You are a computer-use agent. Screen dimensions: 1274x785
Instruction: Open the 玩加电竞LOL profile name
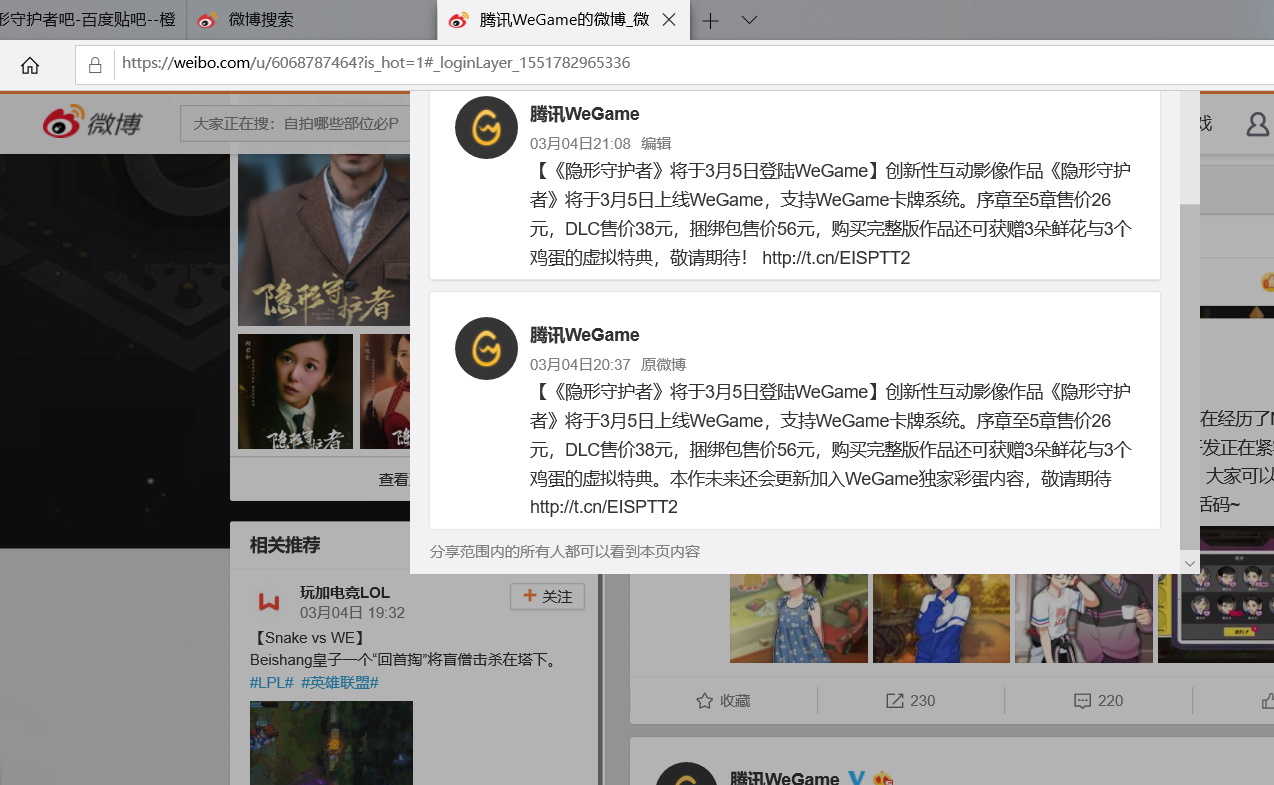[x=345, y=593]
